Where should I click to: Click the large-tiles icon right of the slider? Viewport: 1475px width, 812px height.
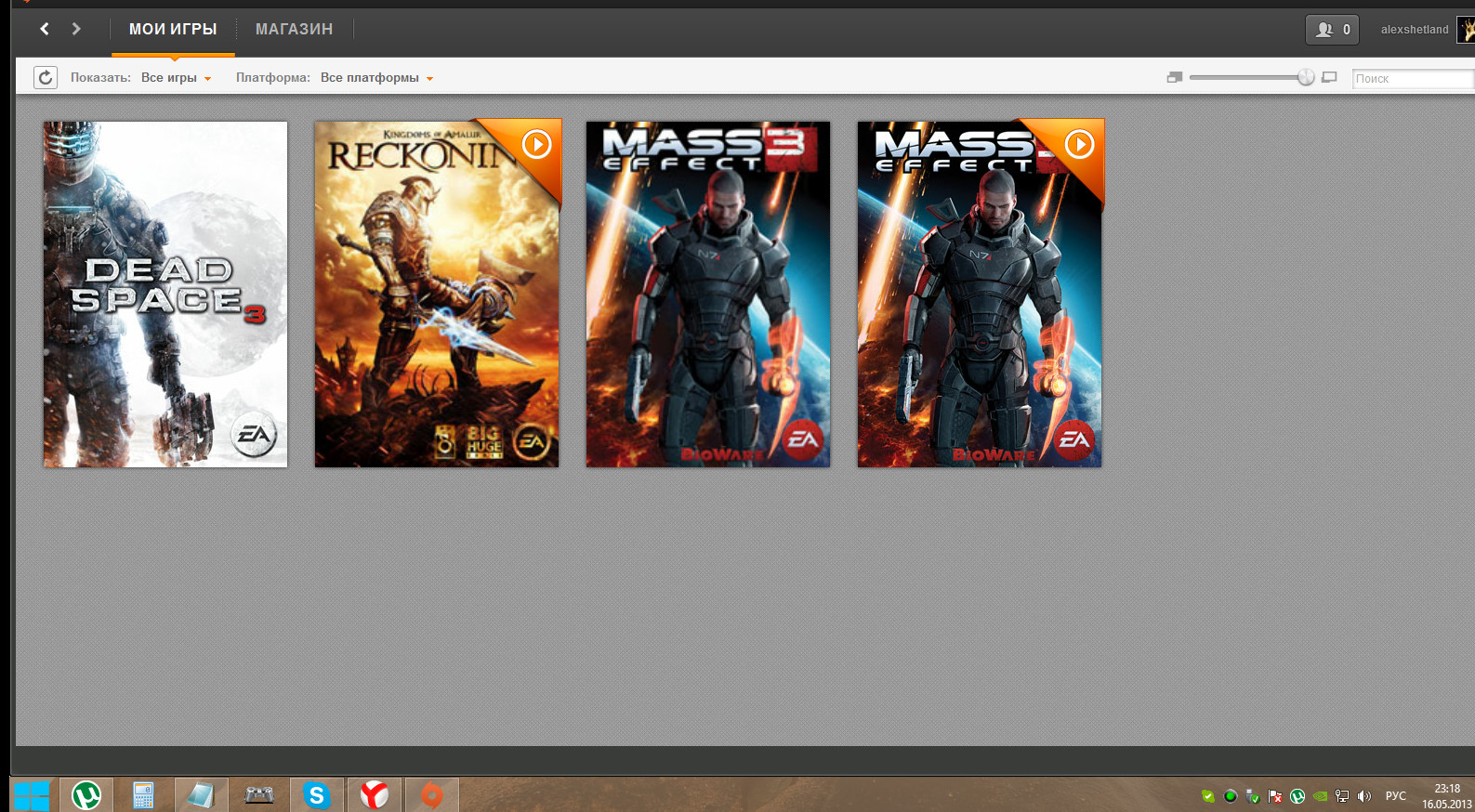click(x=1329, y=78)
